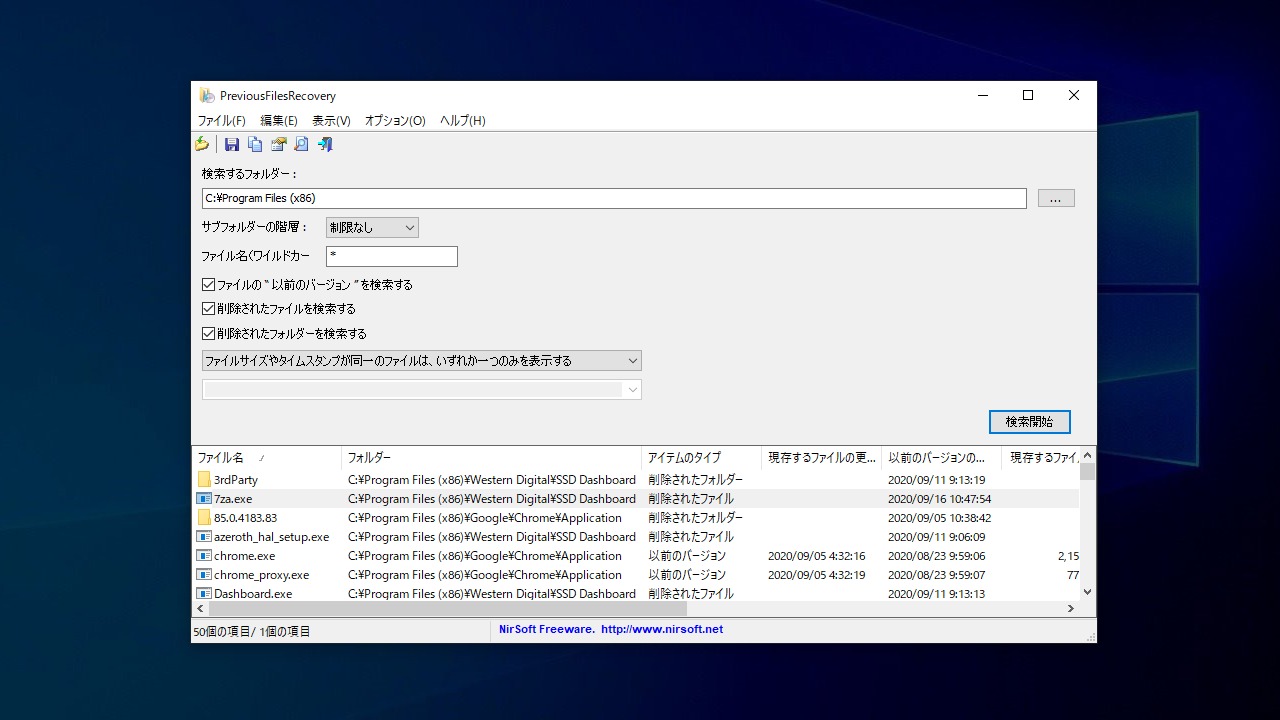Click the save floppy disk toolbar icon
1280x720 pixels.
[x=232, y=144]
